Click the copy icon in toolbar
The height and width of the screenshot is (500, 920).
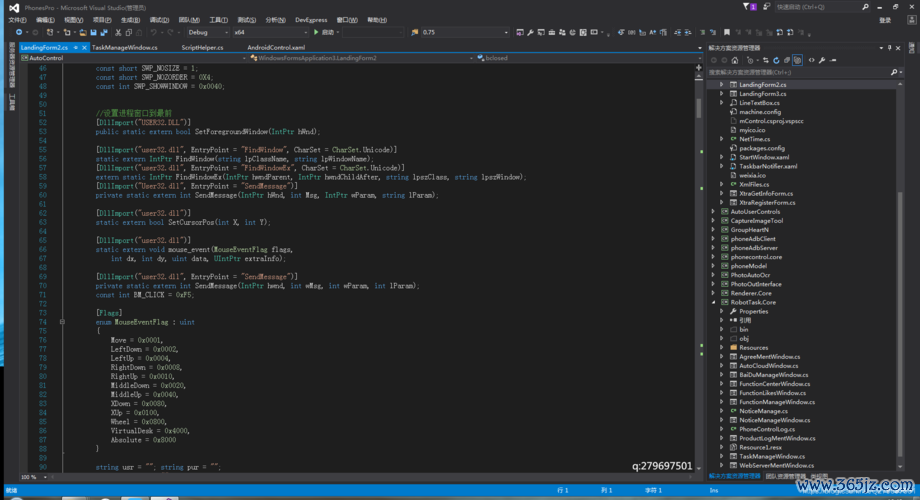tap(128, 32)
